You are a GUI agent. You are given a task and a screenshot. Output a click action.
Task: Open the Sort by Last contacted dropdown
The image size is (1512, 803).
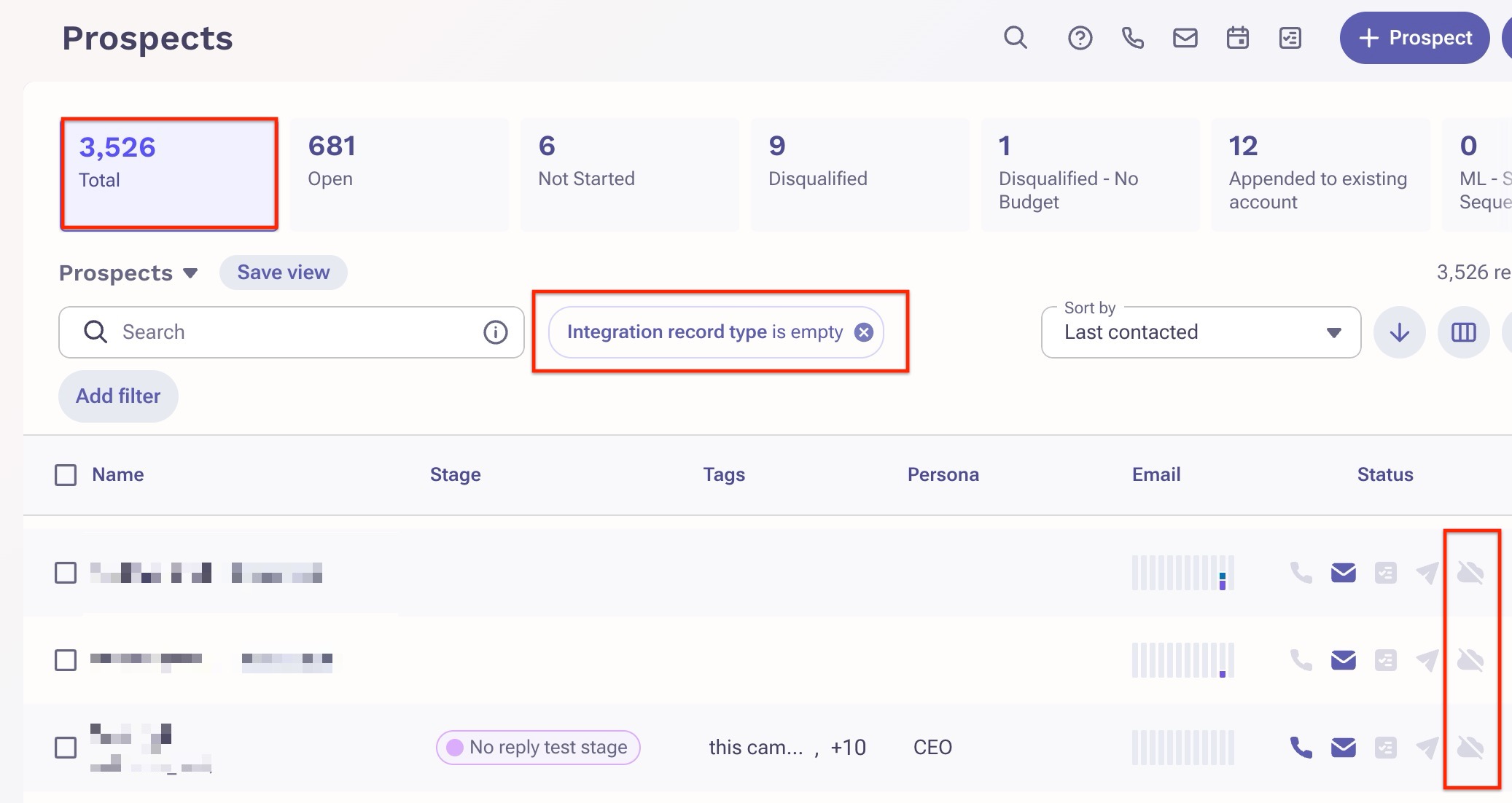click(1201, 332)
